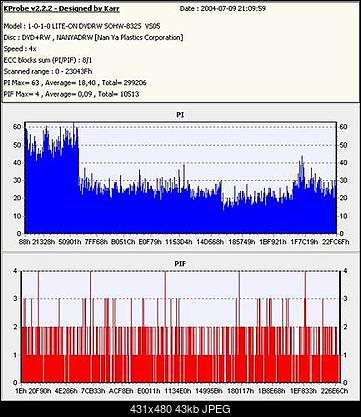
Task: Click PI axis label E0F79h
Action: click(x=150, y=241)
